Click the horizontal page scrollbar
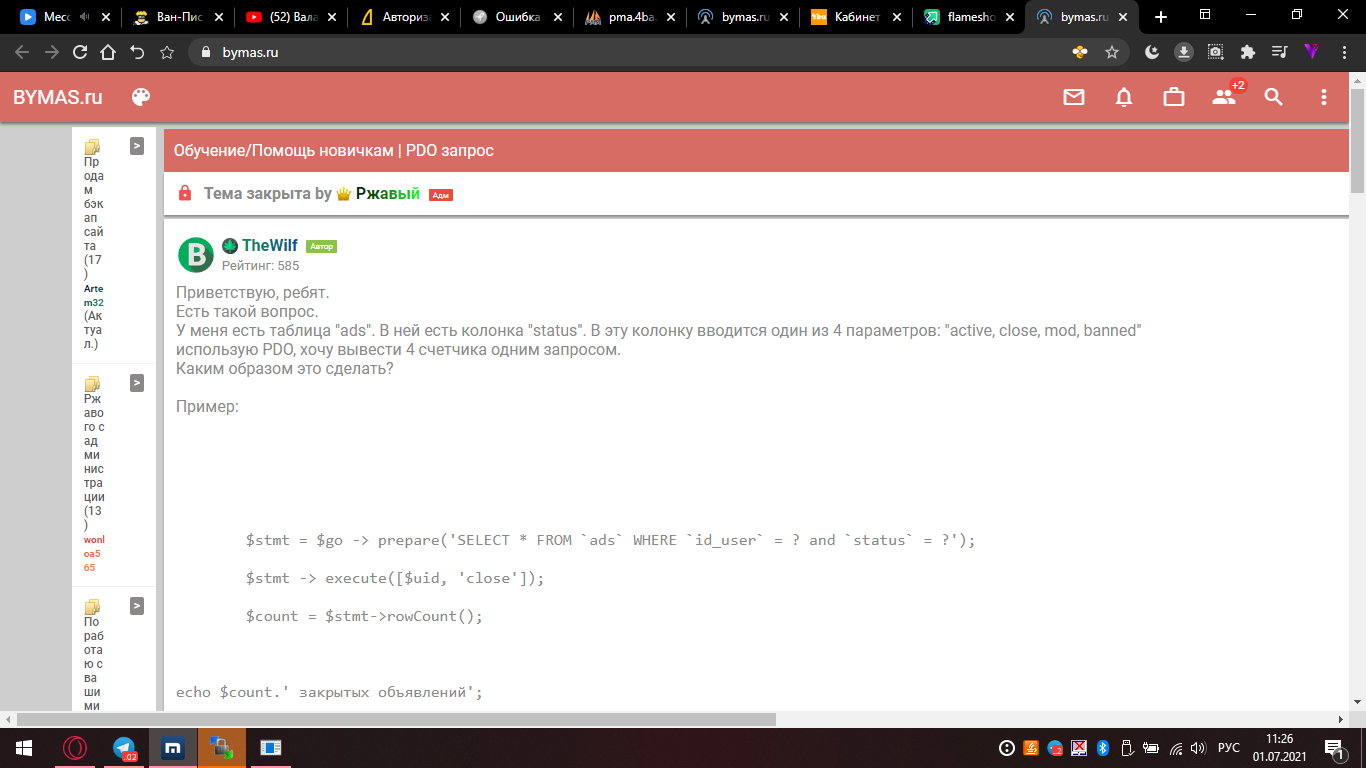Screen dimensions: 1366x768 point(396,720)
